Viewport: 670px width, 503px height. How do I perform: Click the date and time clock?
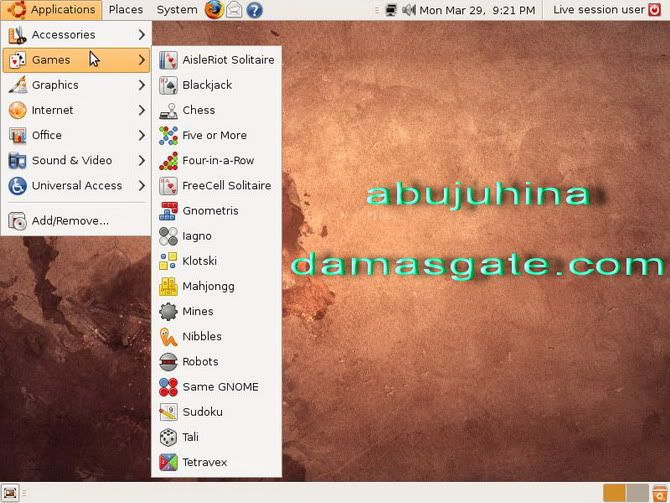(477, 10)
